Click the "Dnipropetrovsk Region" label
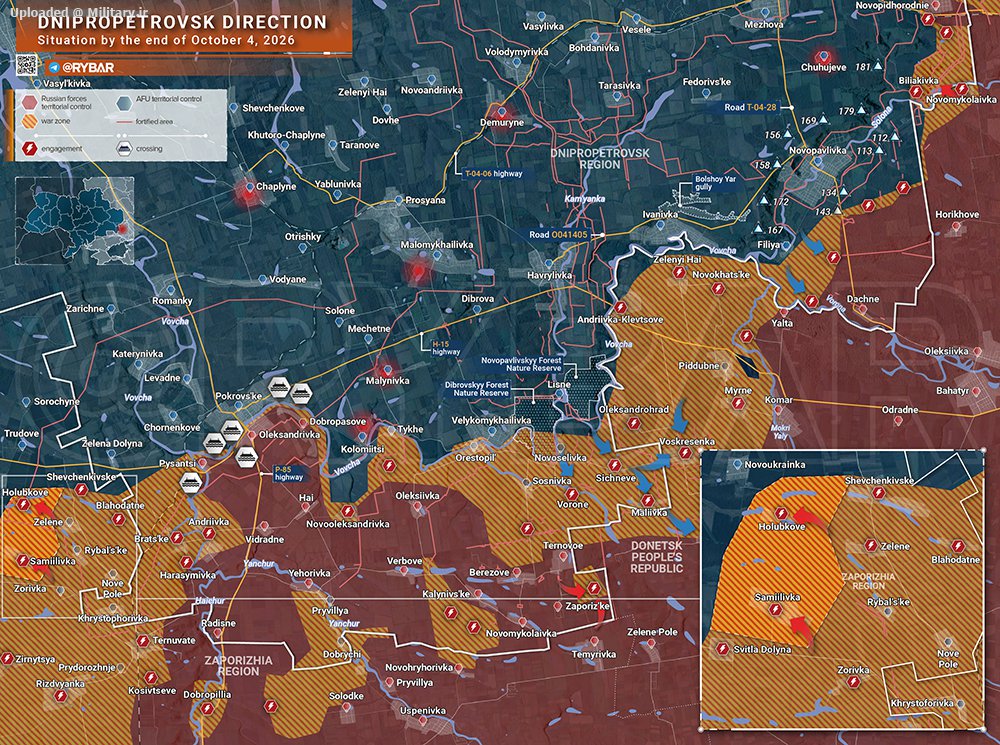The image size is (1000, 745). point(599,159)
